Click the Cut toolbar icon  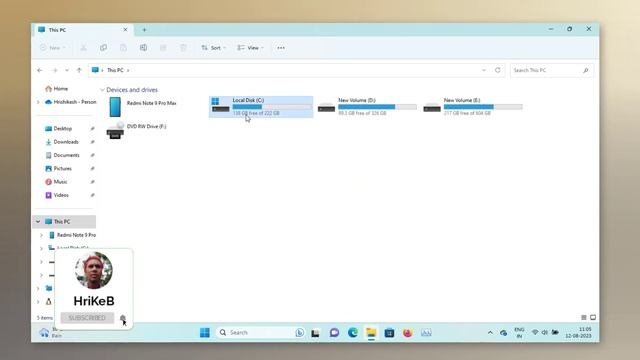tap(83, 48)
